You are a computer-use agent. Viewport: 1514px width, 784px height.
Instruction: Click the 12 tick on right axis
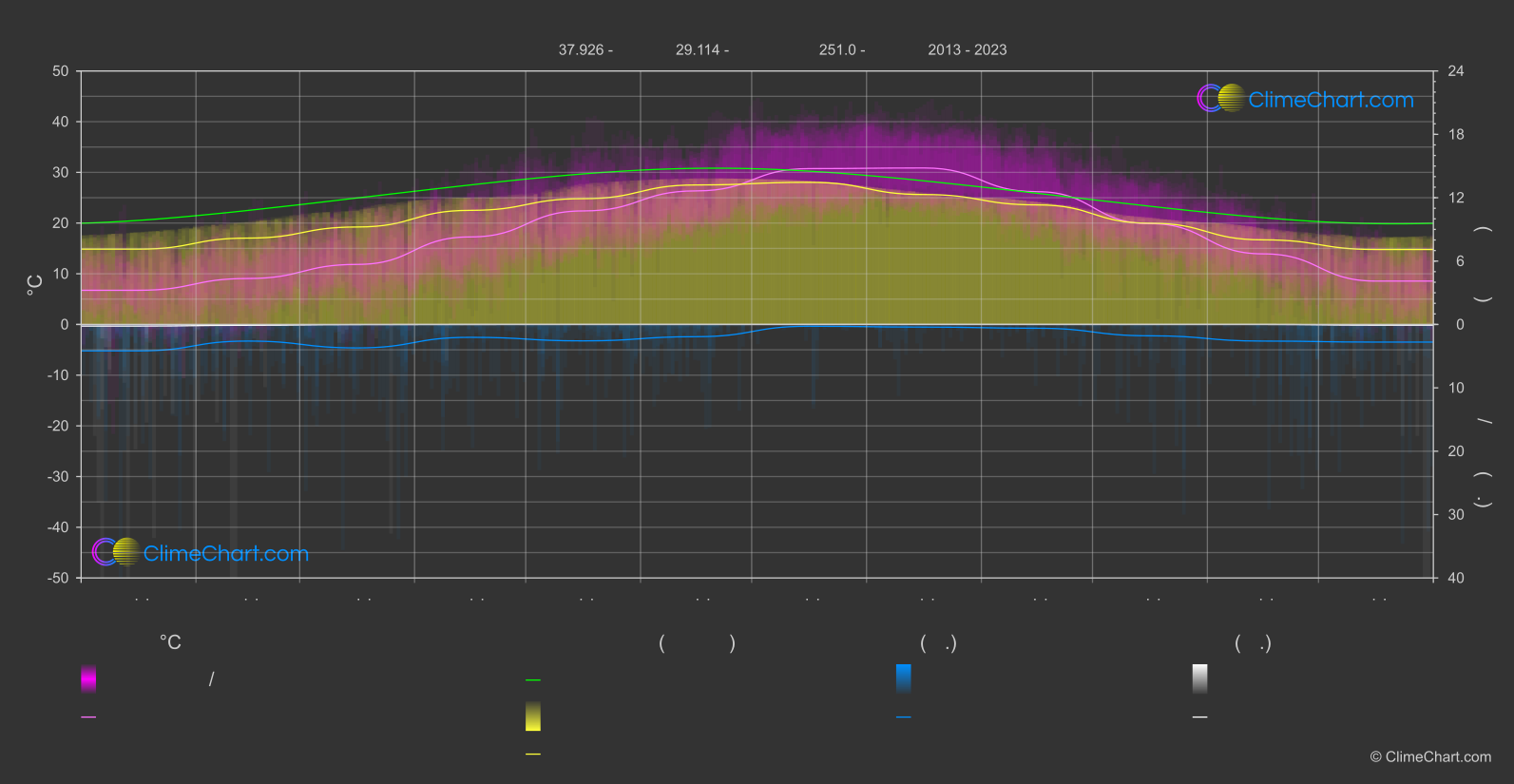coord(1456,198)
